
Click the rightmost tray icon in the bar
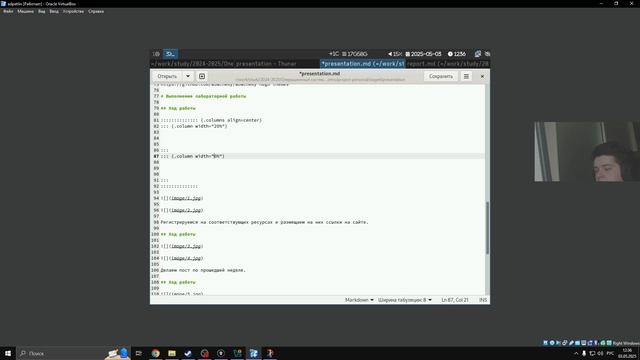tap(487, 54)
